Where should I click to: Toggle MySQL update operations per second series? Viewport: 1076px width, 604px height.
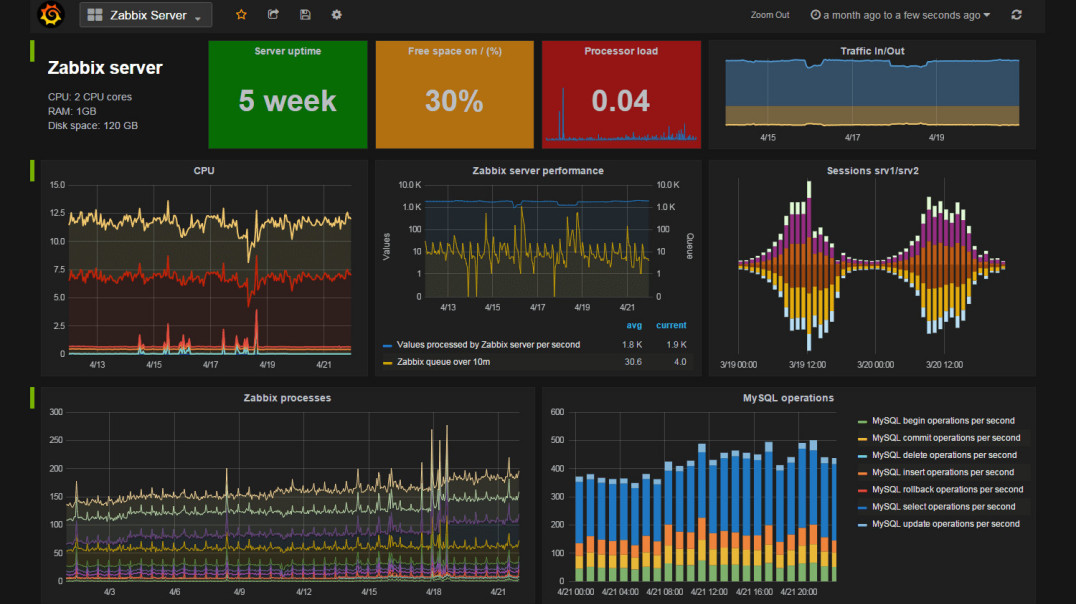[946, 524]
